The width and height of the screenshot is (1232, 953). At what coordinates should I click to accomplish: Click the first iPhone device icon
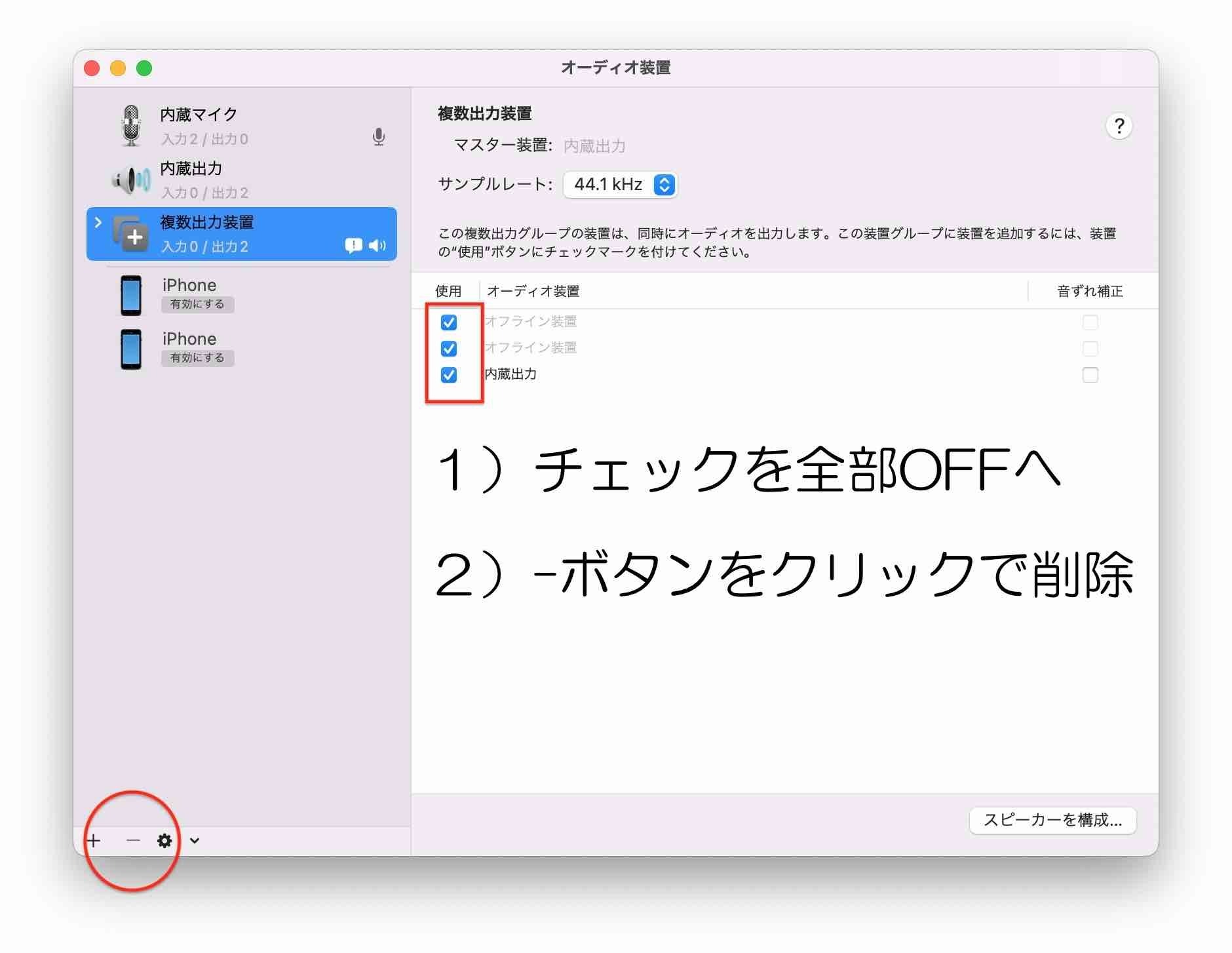[x=131, y=296]
